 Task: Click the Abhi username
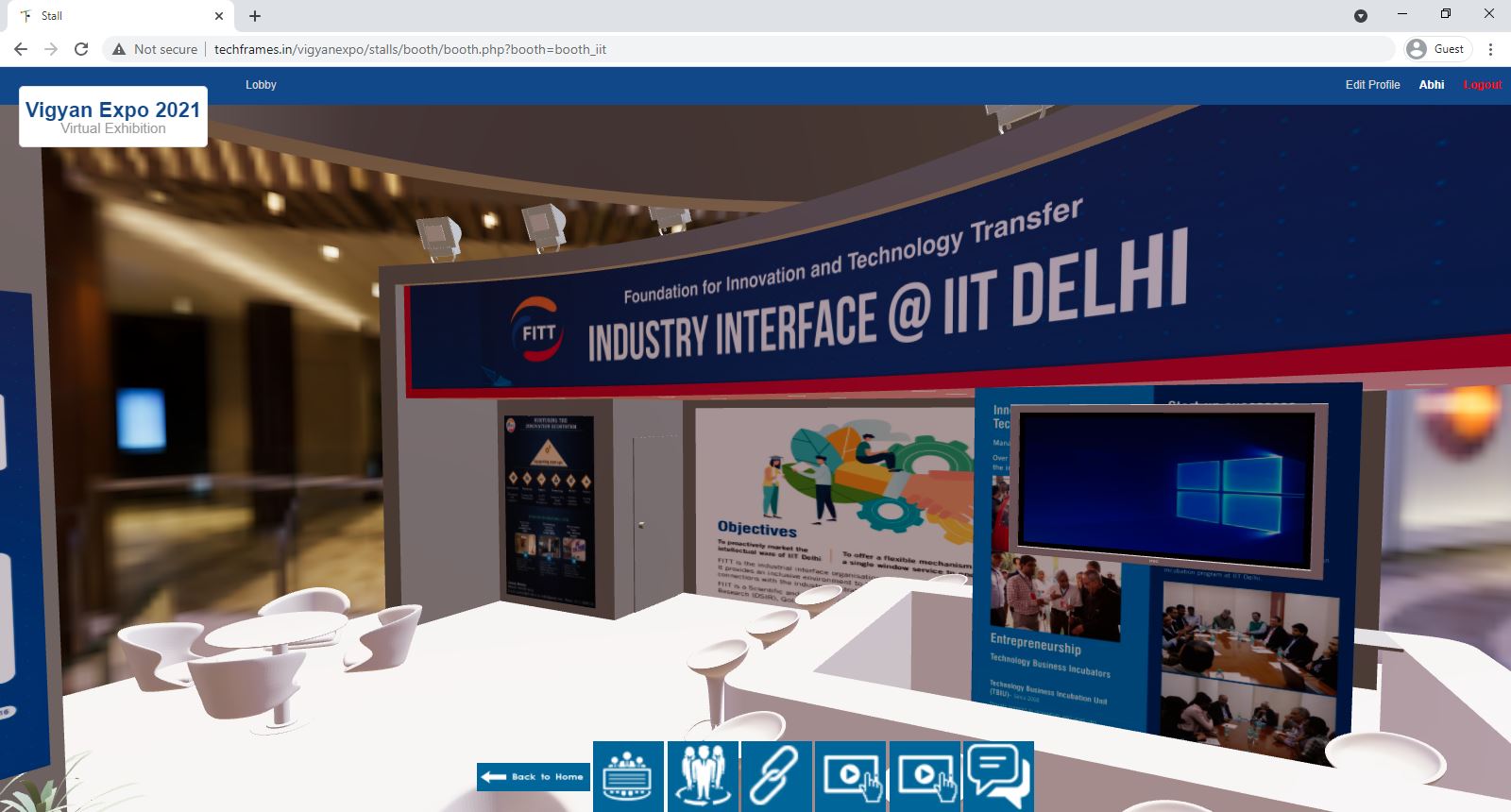tap(1431, 85)
